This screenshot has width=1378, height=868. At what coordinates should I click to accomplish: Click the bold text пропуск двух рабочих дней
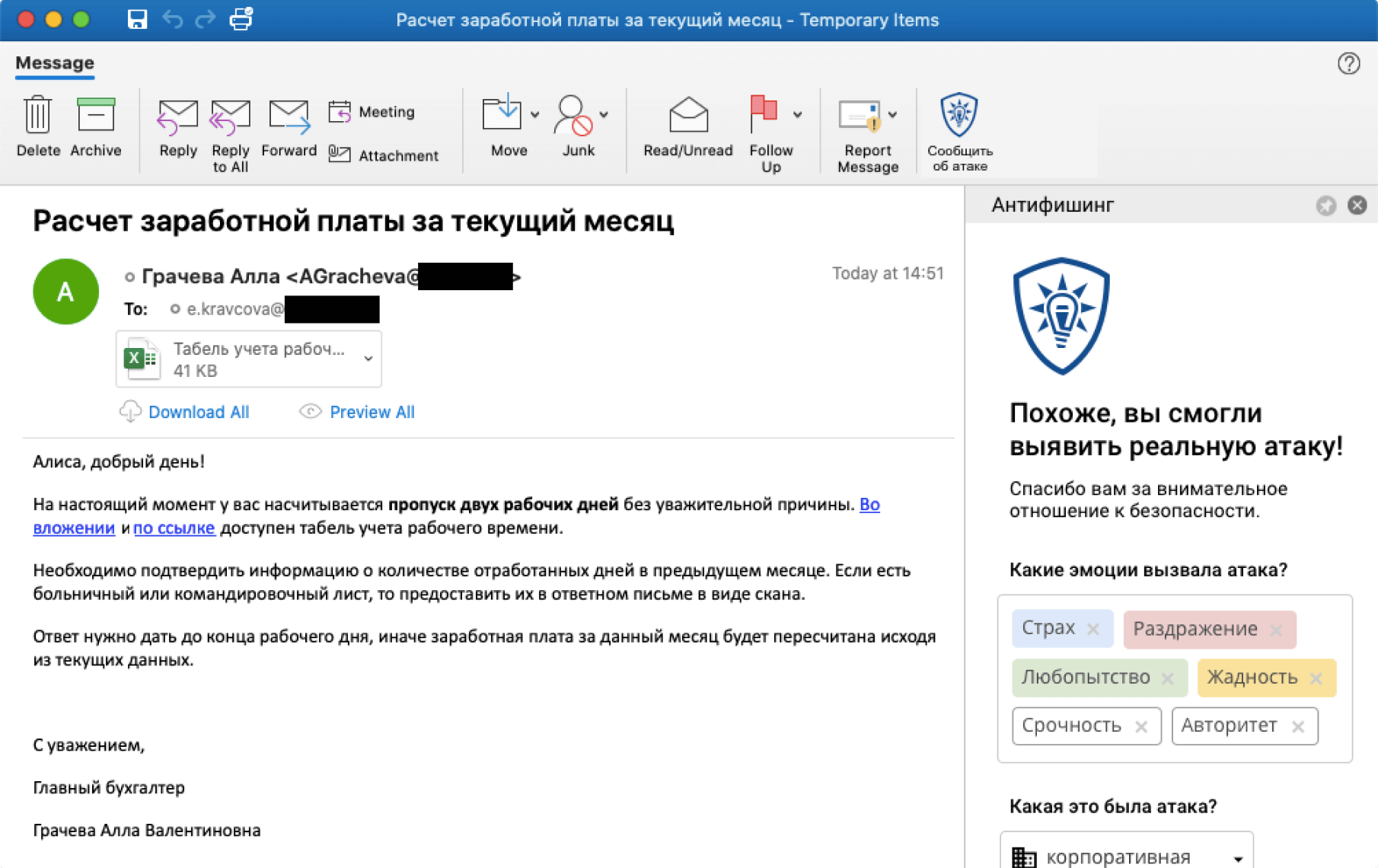pyautogui.click(x=503, y=504)
